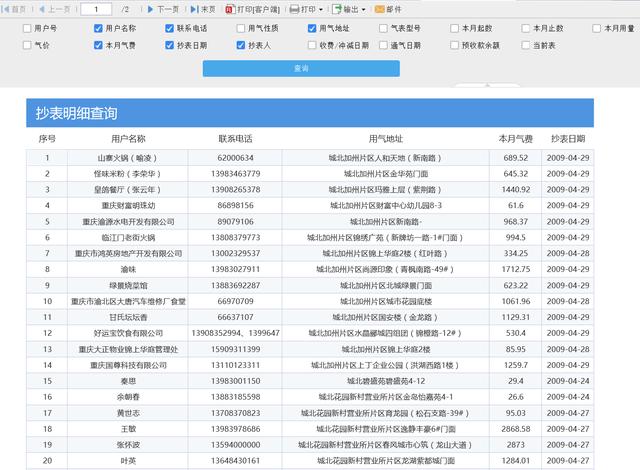Select fee value 2868.58
The width and height of the screenshot is (640, 470).
point(516,429)
